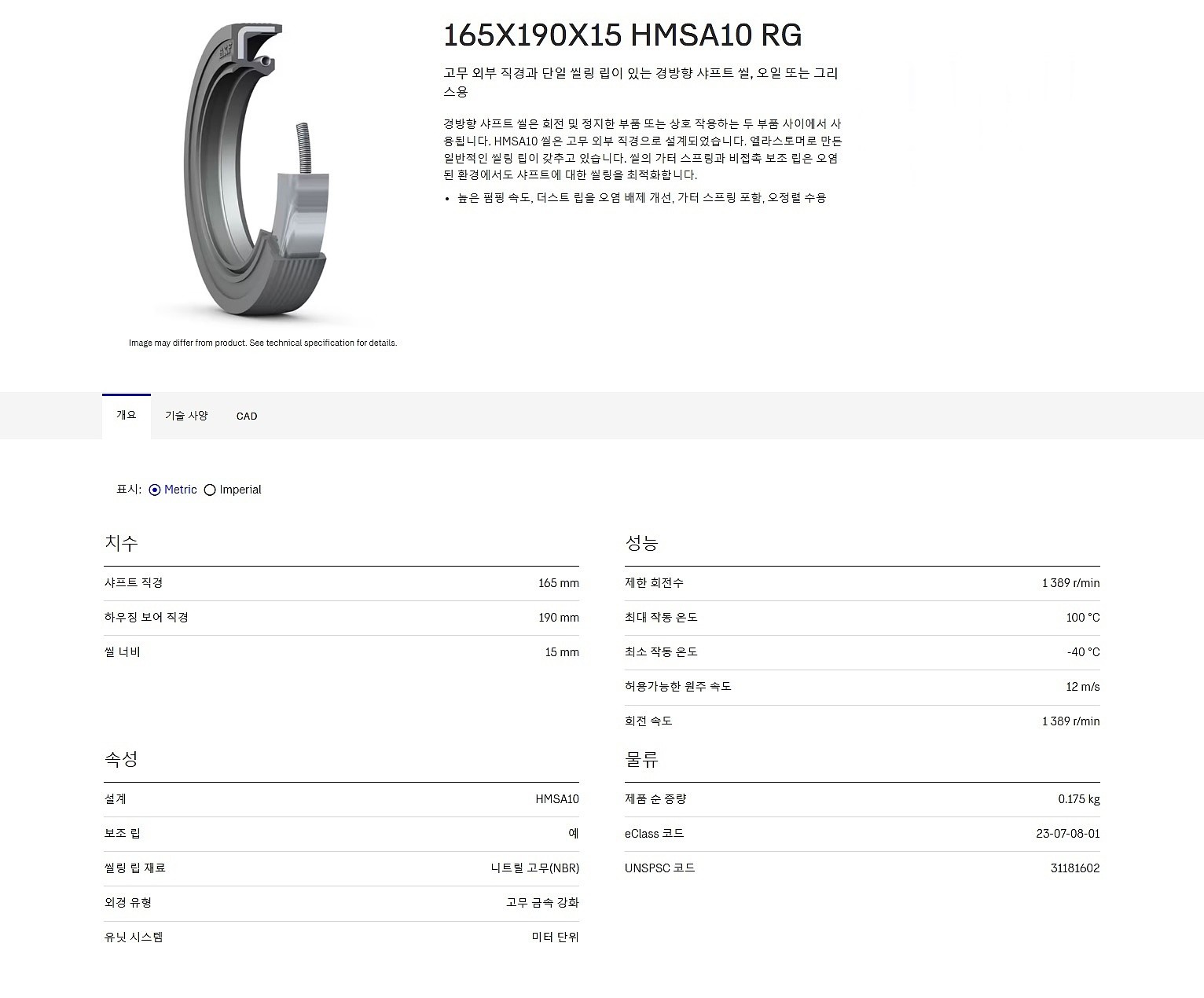Click the 설계 value HMSA10
Screen dimensions: 1204x998
[x=557, y=799]
